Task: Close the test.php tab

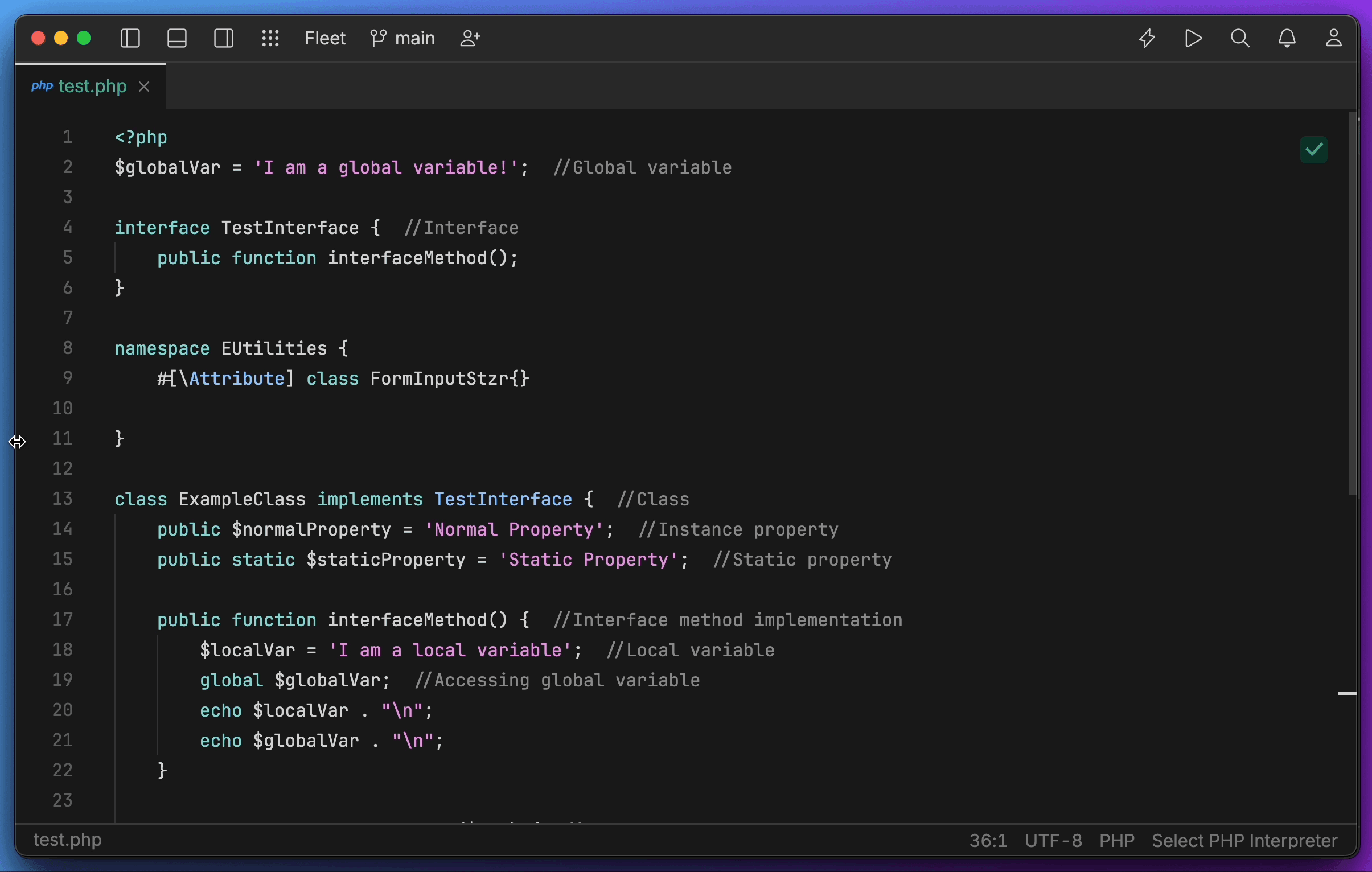Action: pyautogui.click(x=144, y=87)
